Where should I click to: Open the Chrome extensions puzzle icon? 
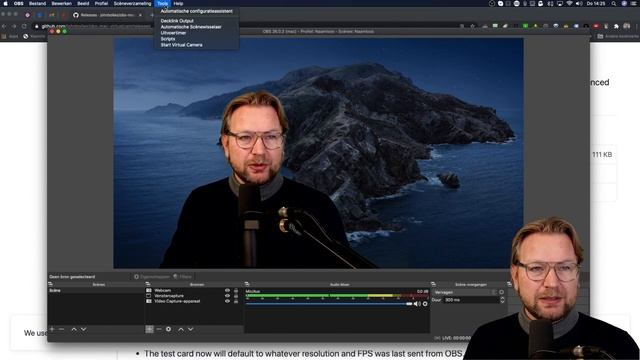616,26
